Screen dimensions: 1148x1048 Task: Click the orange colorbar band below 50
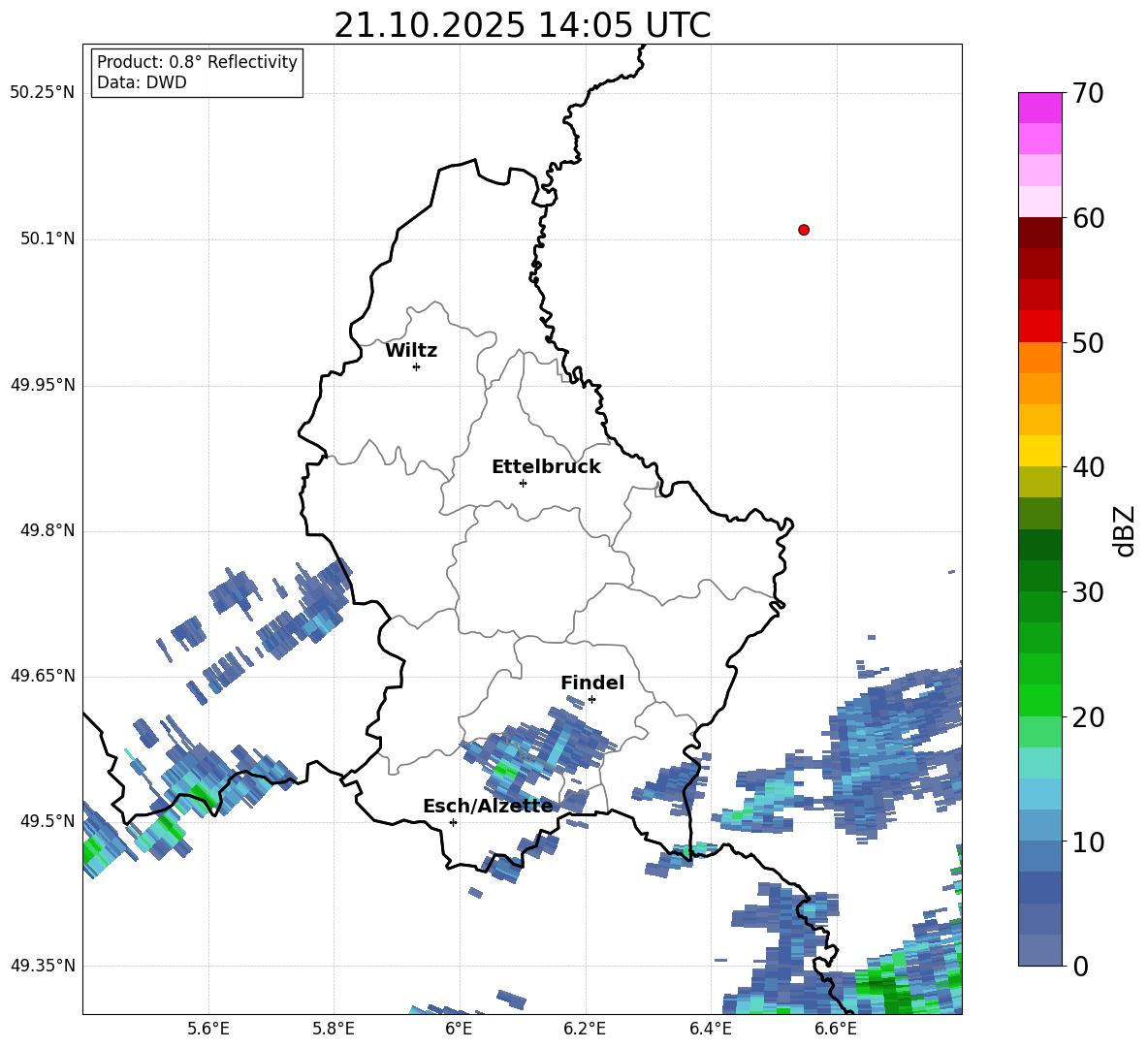click(x=1039, y=358)
